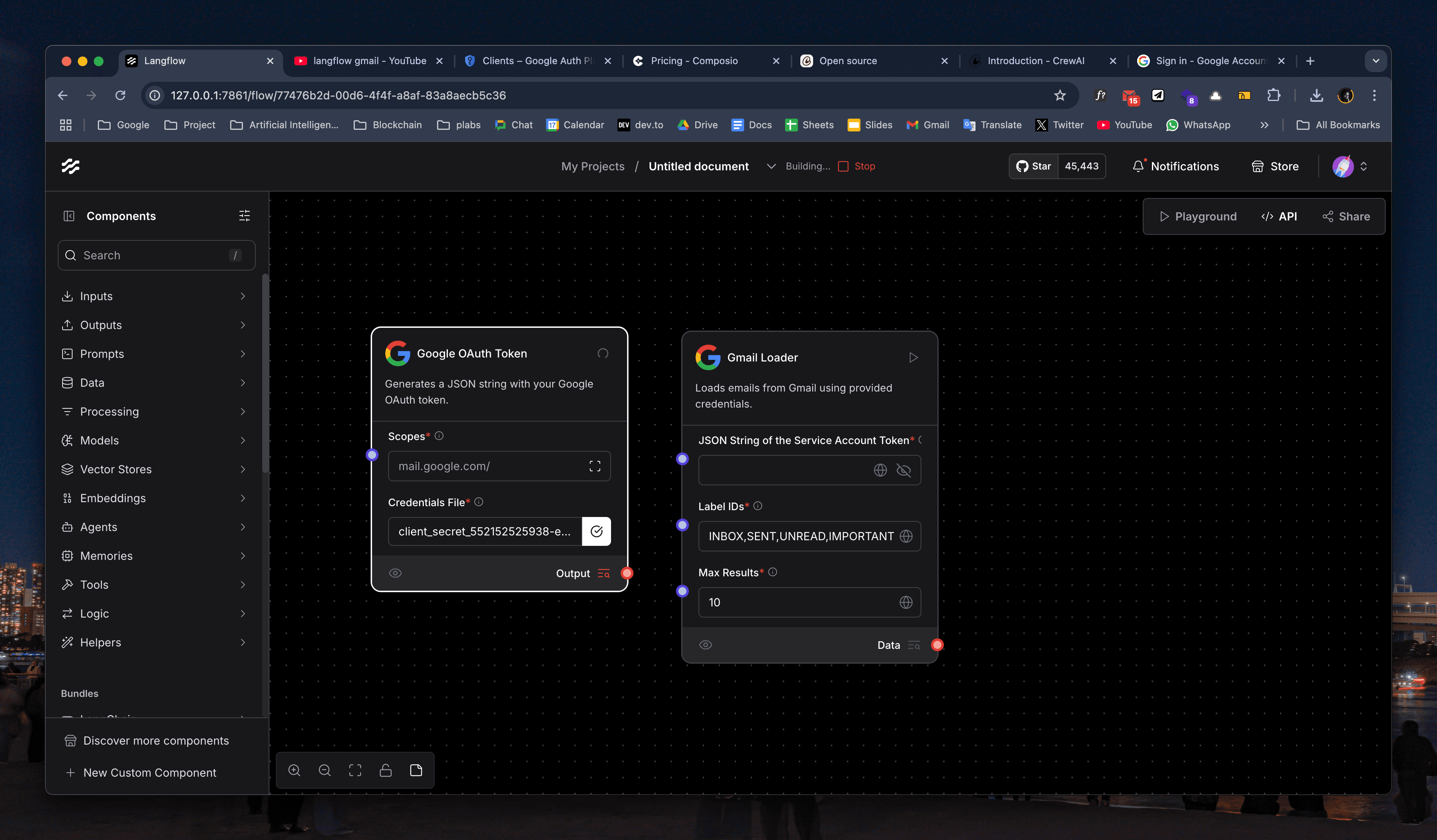Run the Gmail Loader play icon

(x=913, y=357)
